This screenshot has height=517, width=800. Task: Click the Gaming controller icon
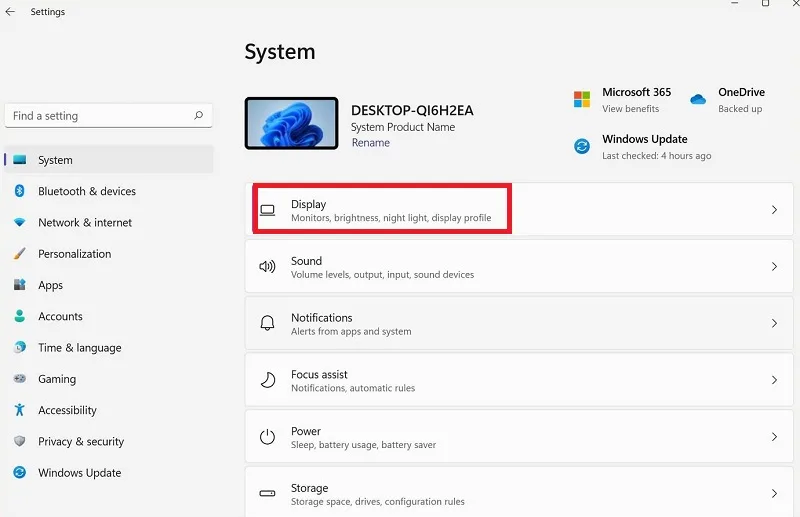[19, 379]
